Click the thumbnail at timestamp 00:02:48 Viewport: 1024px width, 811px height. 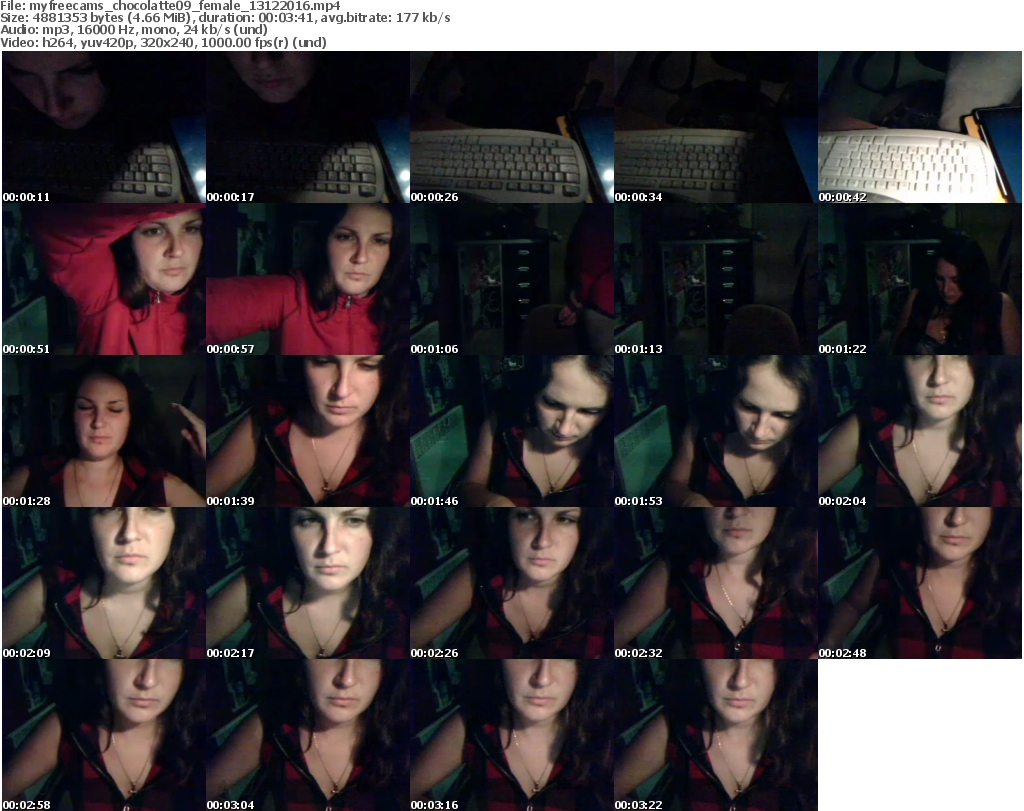(x=920, y=583)
